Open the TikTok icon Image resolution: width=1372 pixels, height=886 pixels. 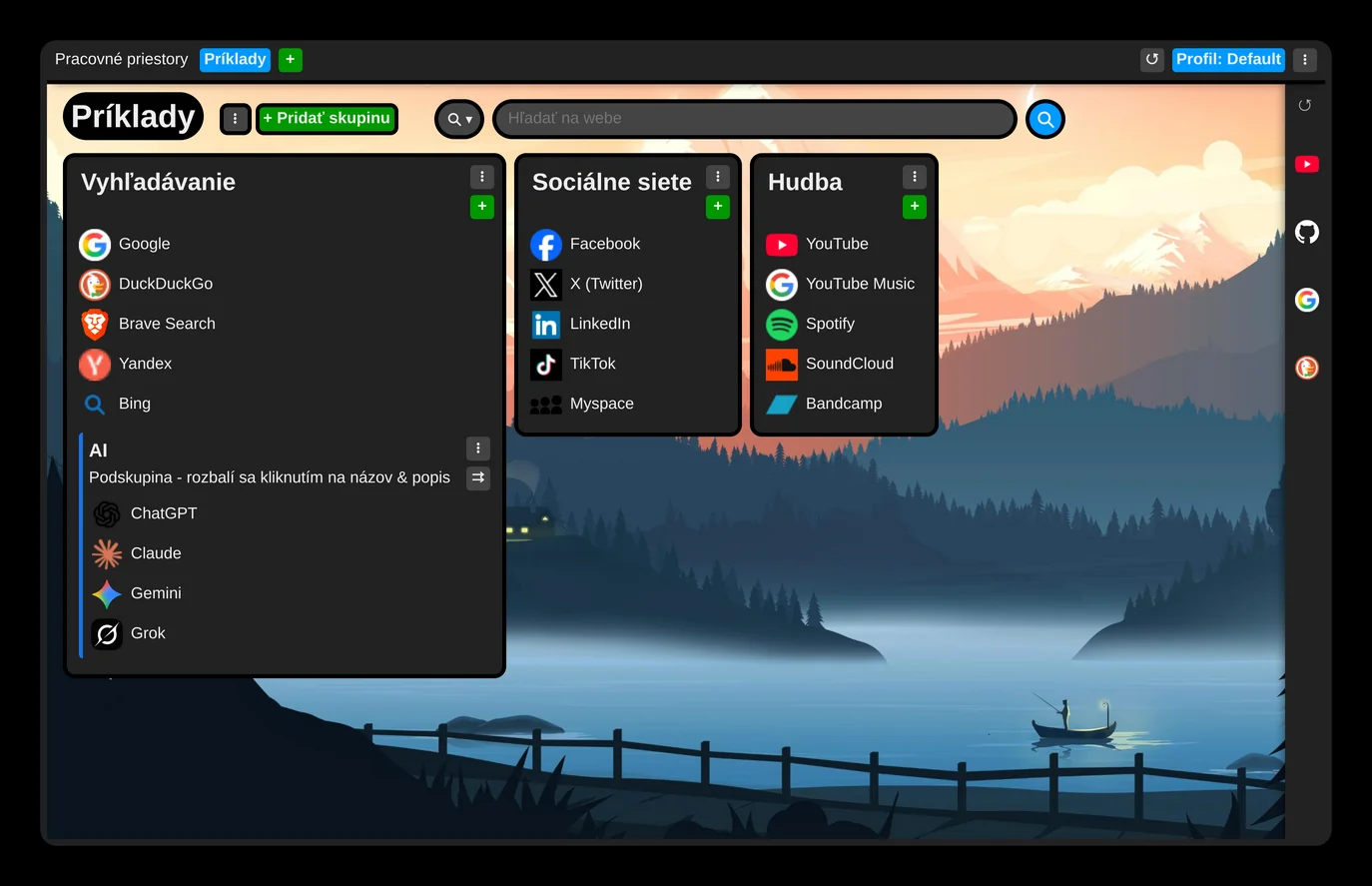point(546,365)
